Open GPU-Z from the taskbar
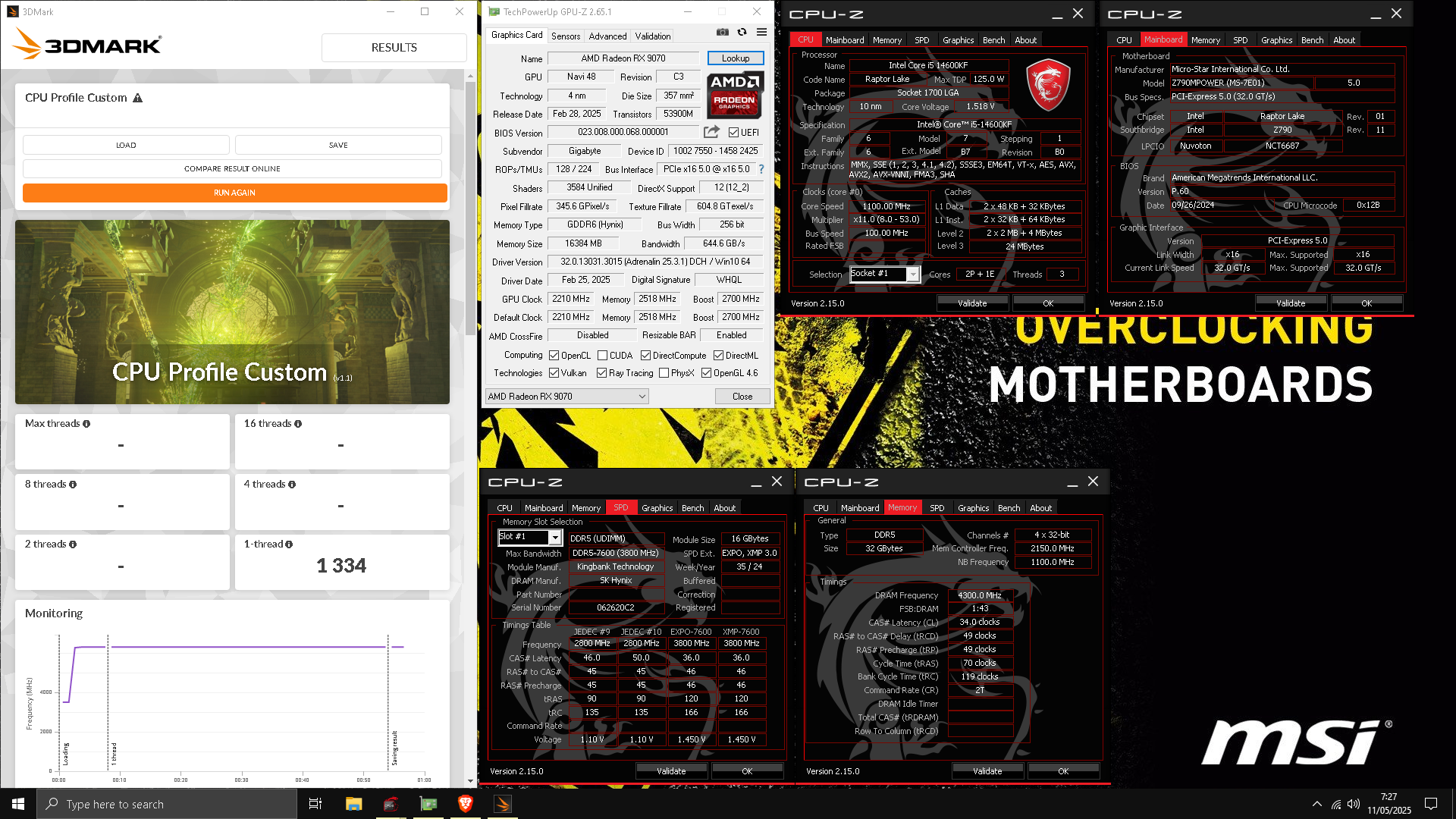Viewport: 1456px width, 819px height. [x=428, y=804]
